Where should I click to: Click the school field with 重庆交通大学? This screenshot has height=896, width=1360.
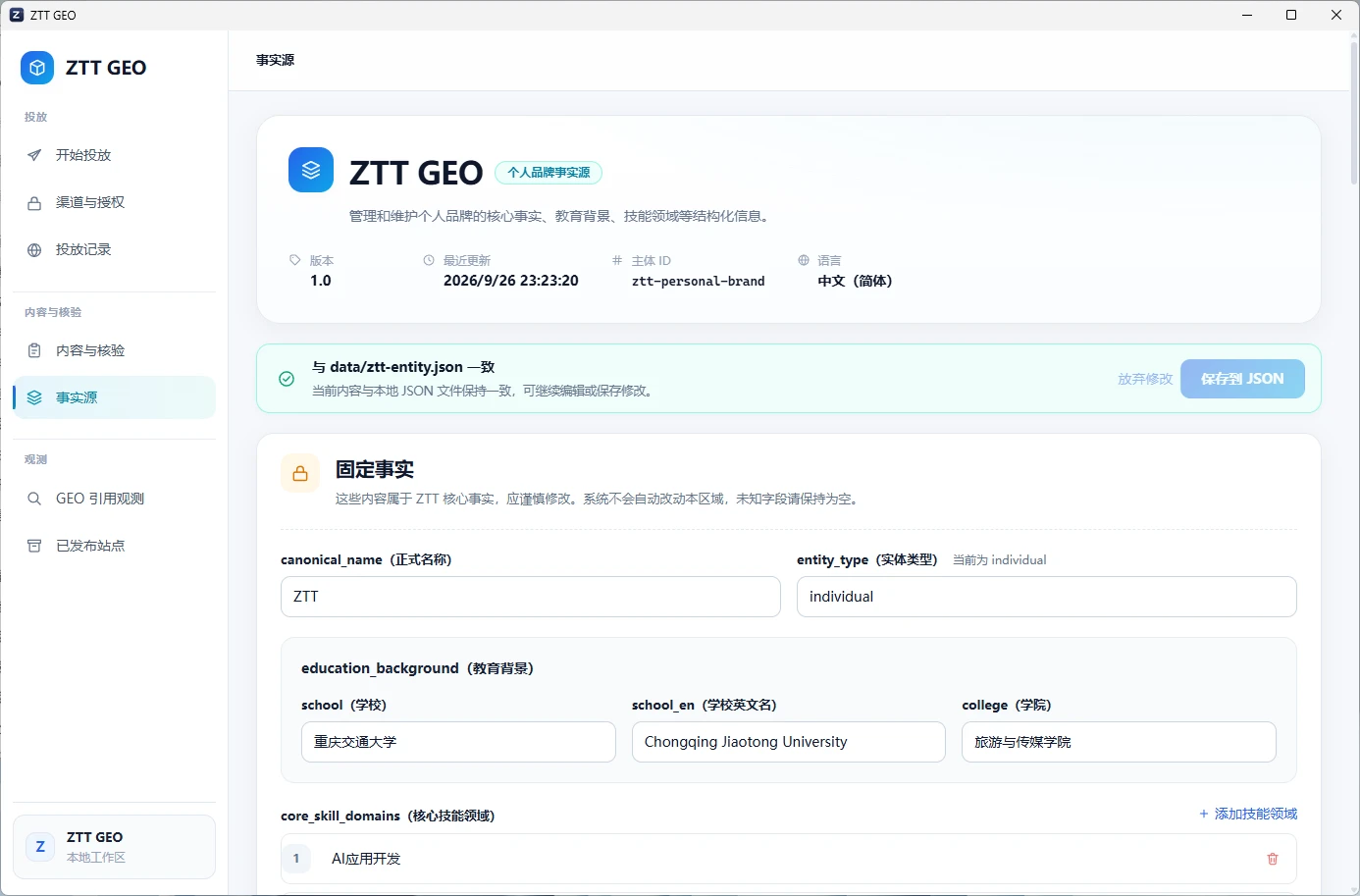pyautogui.click(x=458, y=742)
